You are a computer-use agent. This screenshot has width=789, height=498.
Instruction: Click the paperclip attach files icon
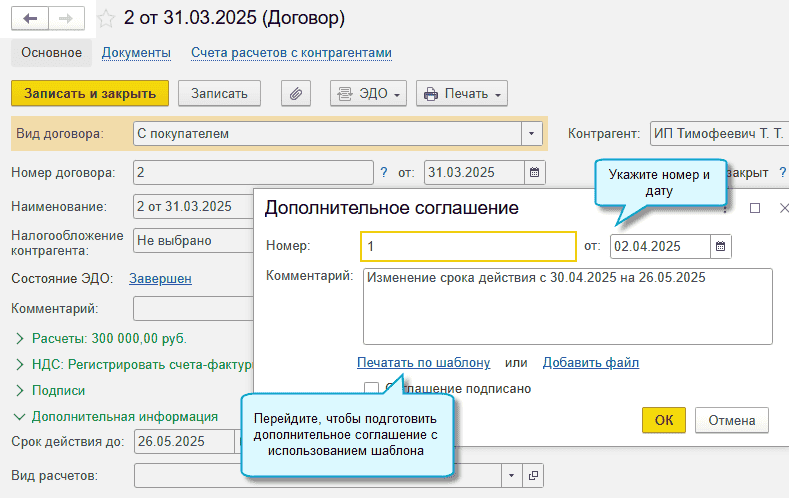coord(296,94)
